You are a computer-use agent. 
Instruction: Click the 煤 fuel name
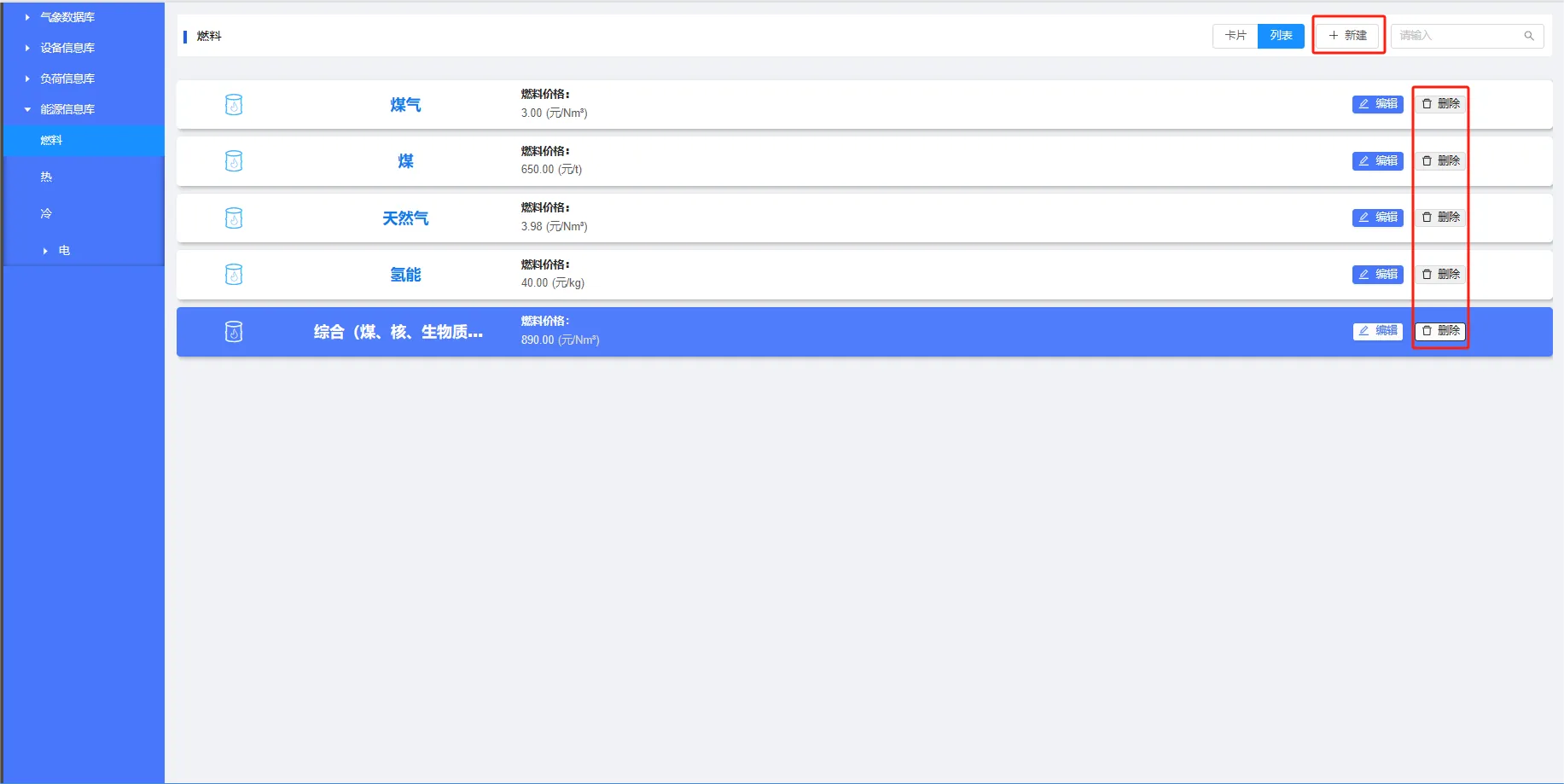[405, 161]
